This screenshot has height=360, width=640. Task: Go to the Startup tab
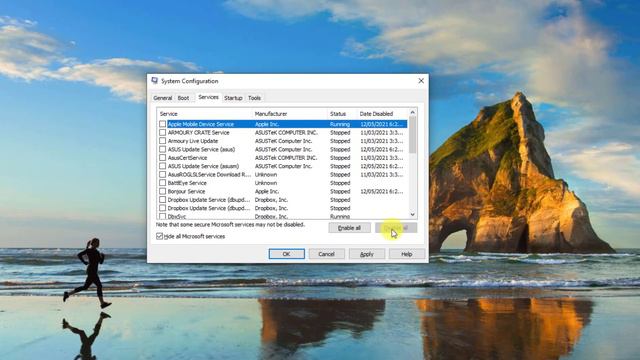click(233, 98)
